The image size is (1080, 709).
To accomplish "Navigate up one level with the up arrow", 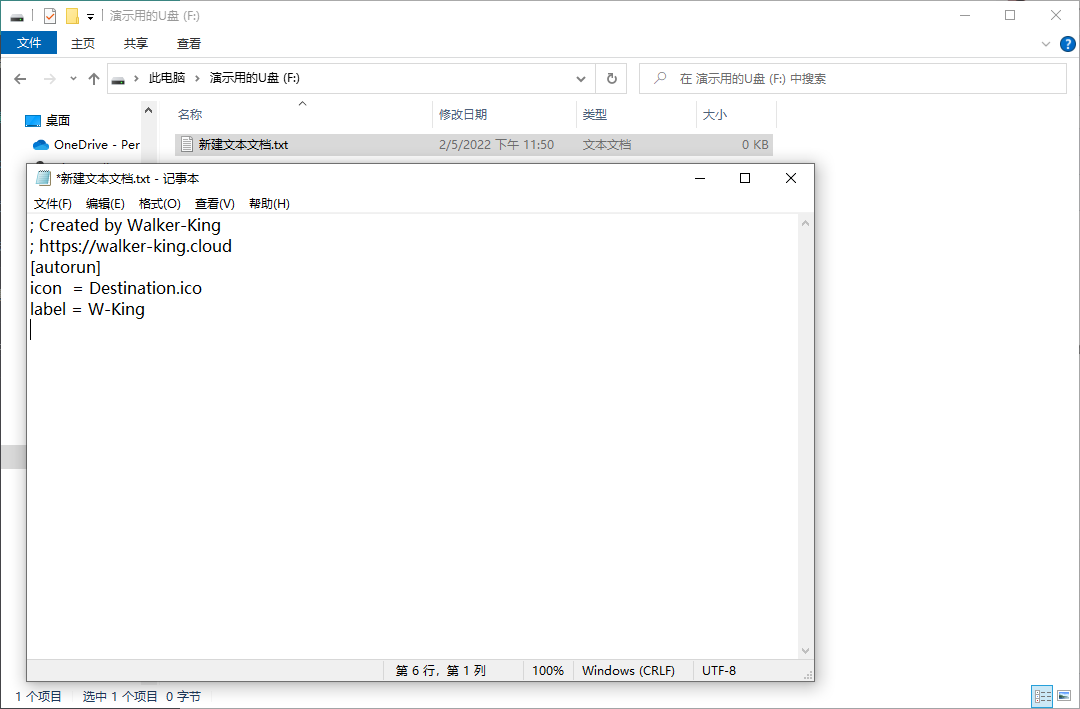I will point(93,78).
